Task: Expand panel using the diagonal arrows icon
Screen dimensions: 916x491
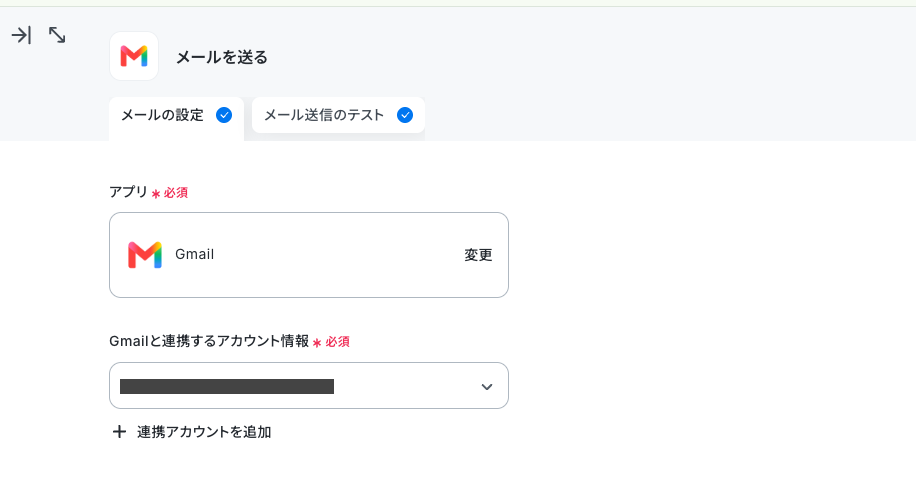Action: (x=57, y=35)
